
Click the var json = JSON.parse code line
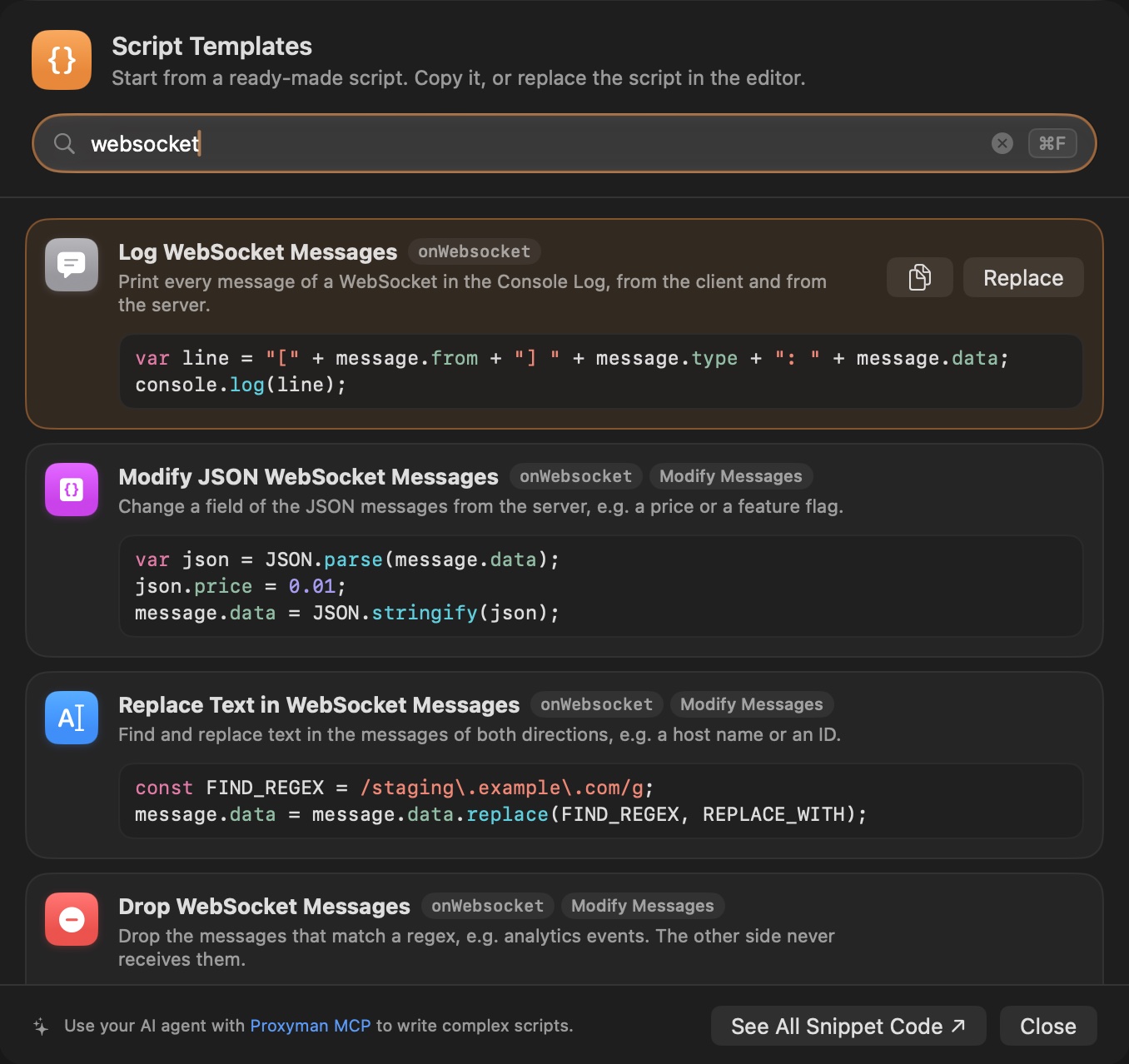click(x=346, y=559)
